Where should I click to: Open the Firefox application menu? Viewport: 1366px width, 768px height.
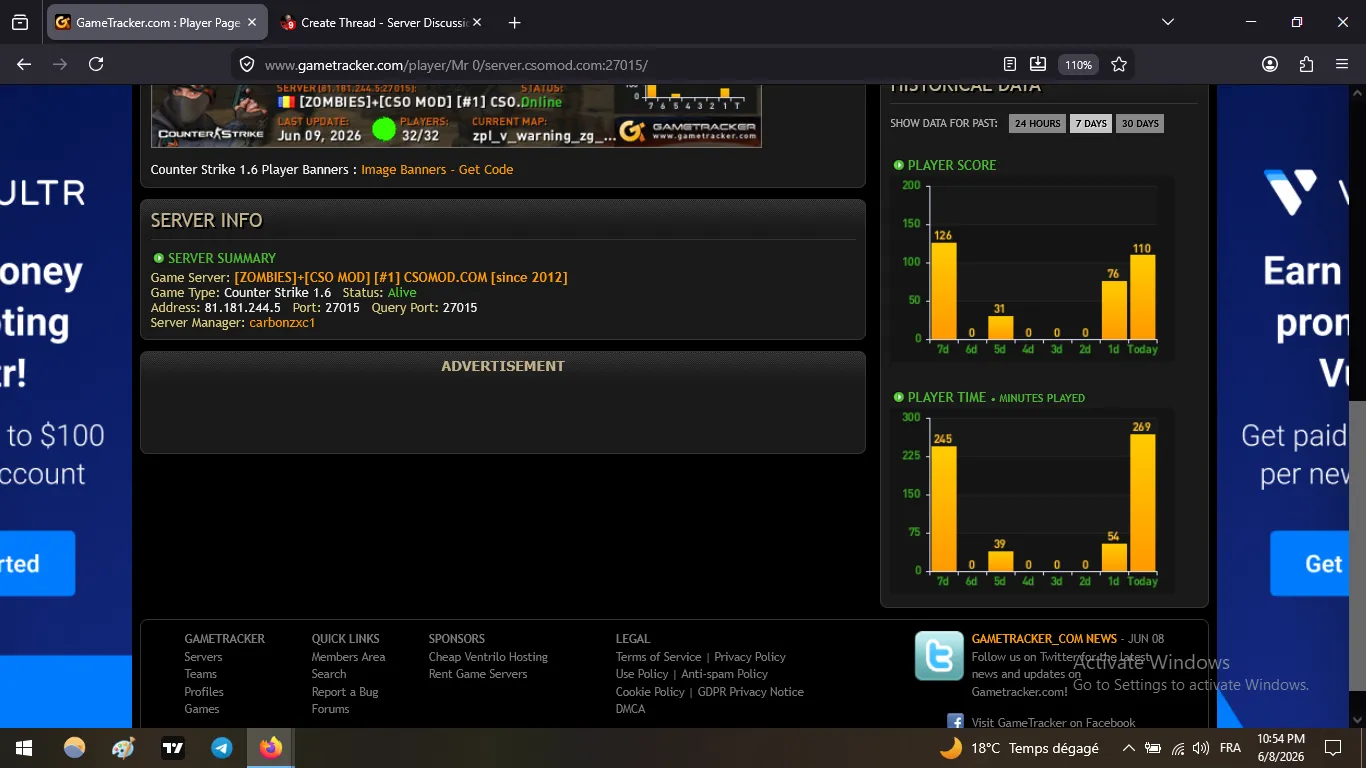click(1342, 64)
